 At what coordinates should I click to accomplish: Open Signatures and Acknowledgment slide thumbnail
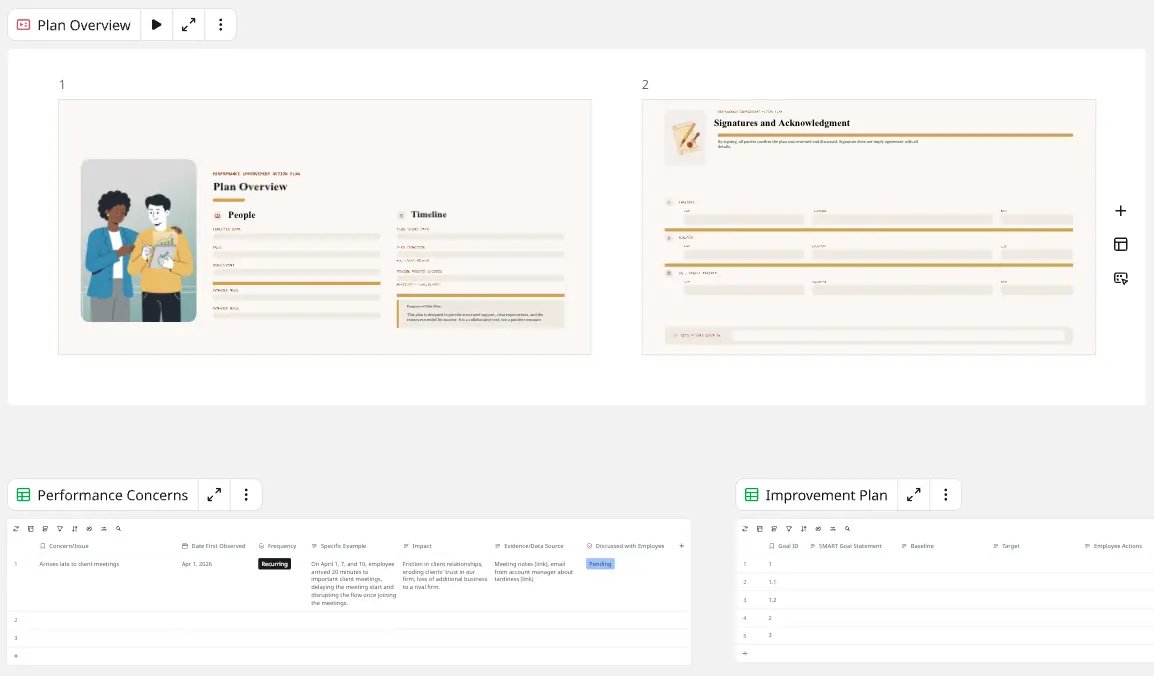[868, 226]
